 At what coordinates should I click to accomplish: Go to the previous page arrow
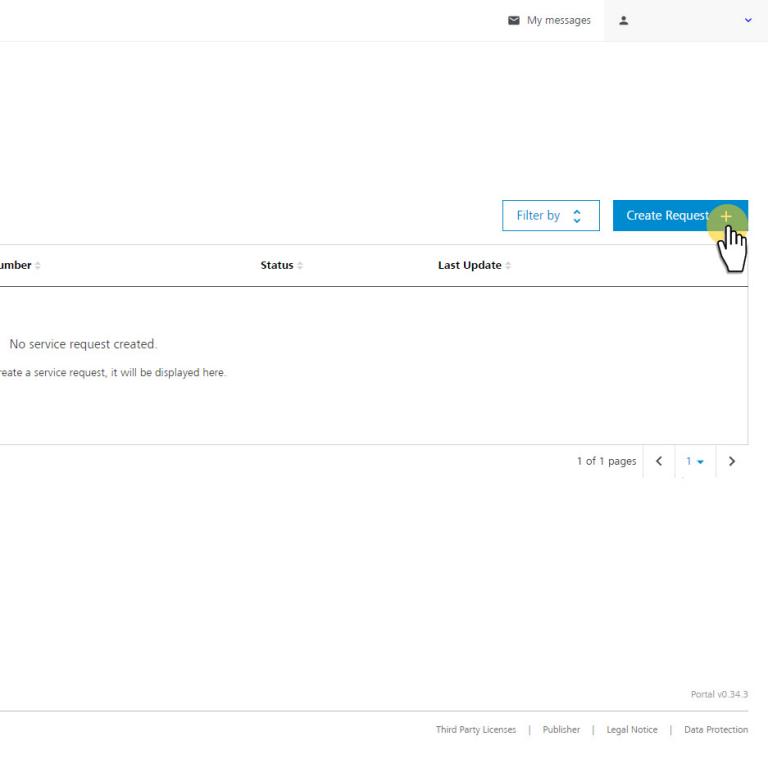pos(658,461)
